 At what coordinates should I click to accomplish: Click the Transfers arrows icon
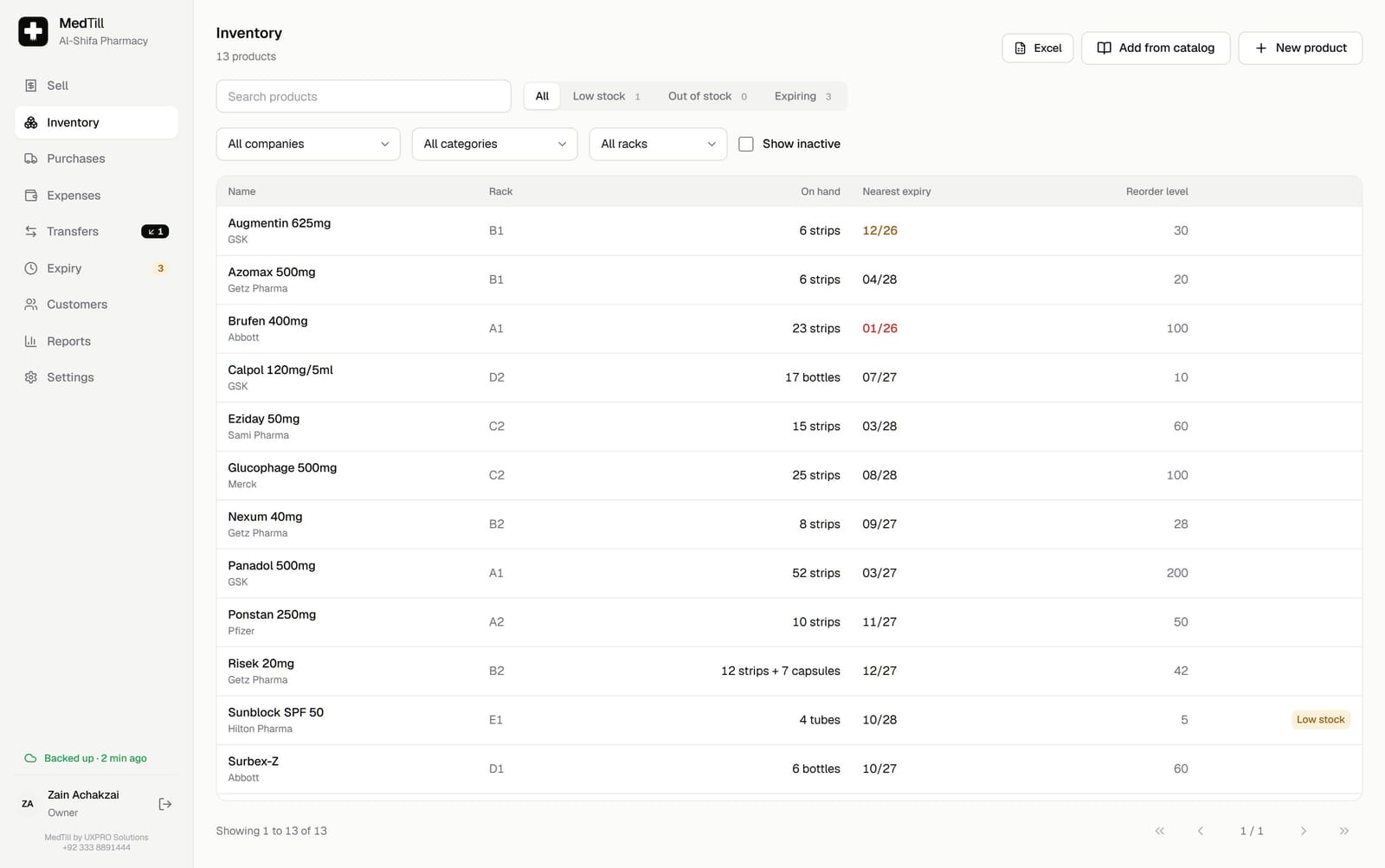[x=31, y=231]
